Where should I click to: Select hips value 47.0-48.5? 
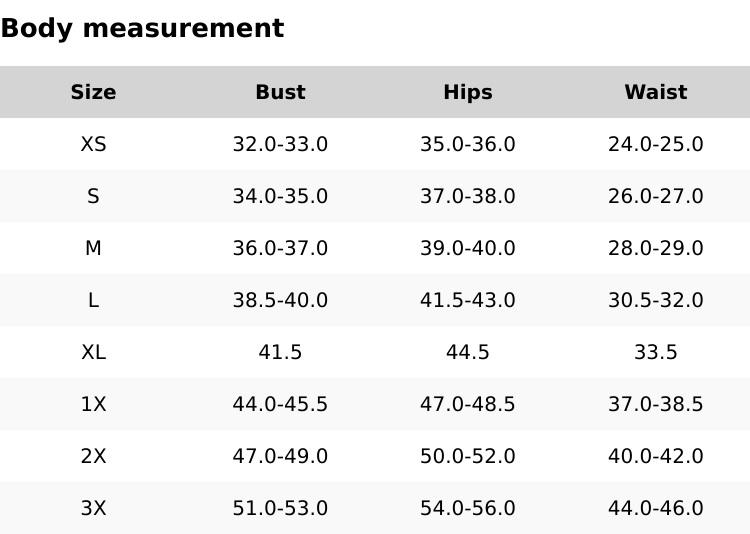468,405
